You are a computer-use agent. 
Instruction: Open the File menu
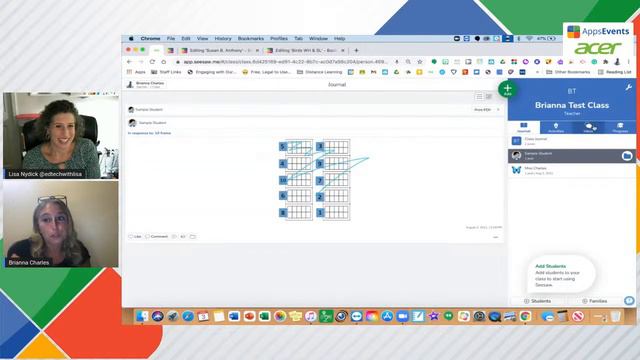171,38
